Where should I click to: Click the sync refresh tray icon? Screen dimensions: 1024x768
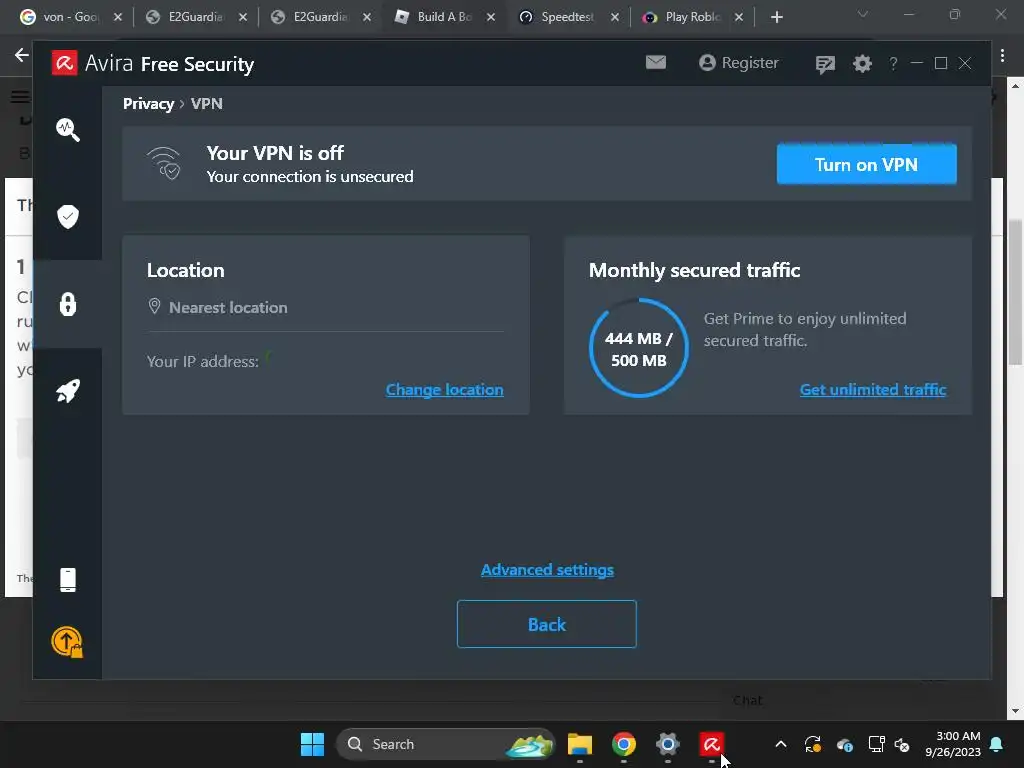(x=812, y=744)
